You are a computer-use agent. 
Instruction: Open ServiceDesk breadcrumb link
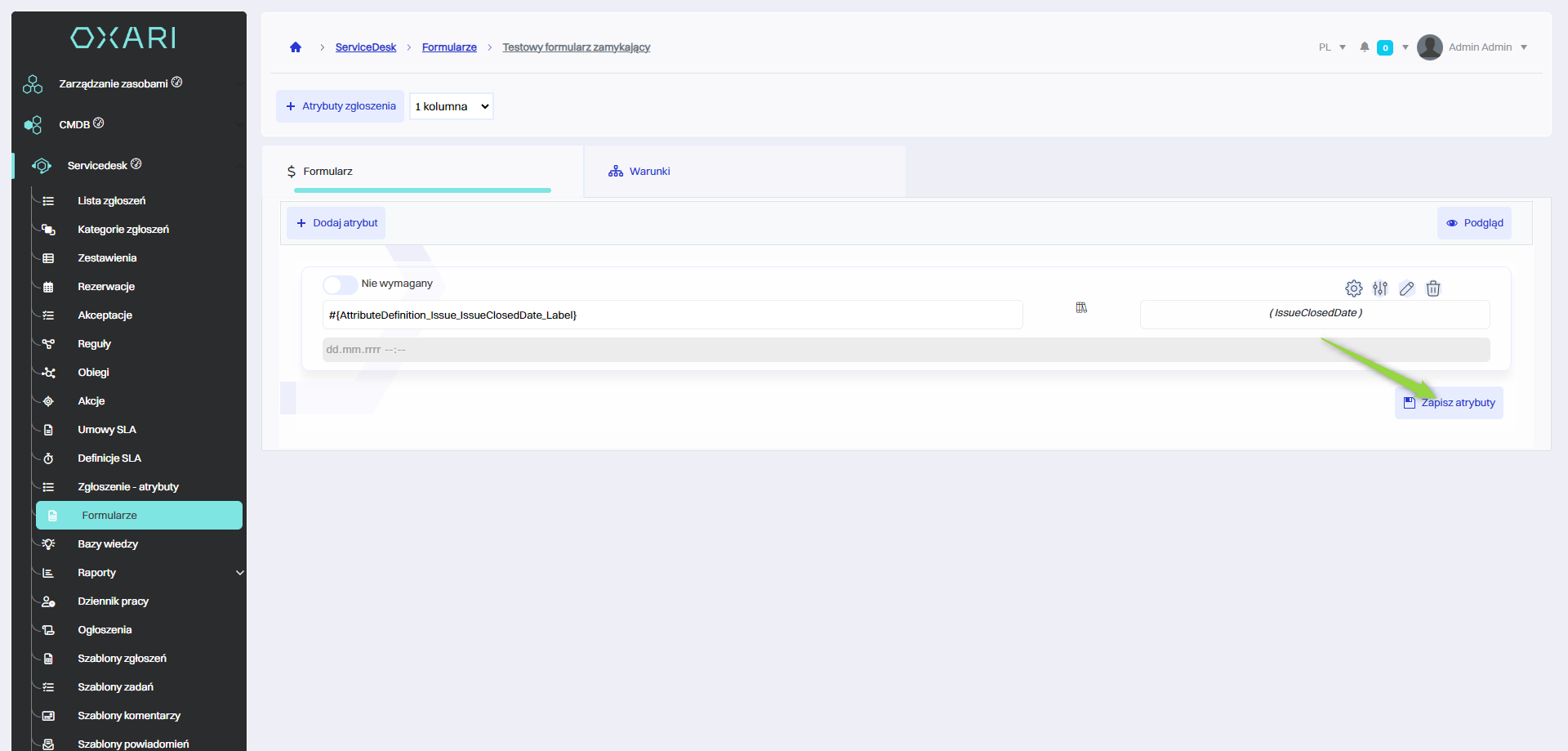tap(365, 47)
